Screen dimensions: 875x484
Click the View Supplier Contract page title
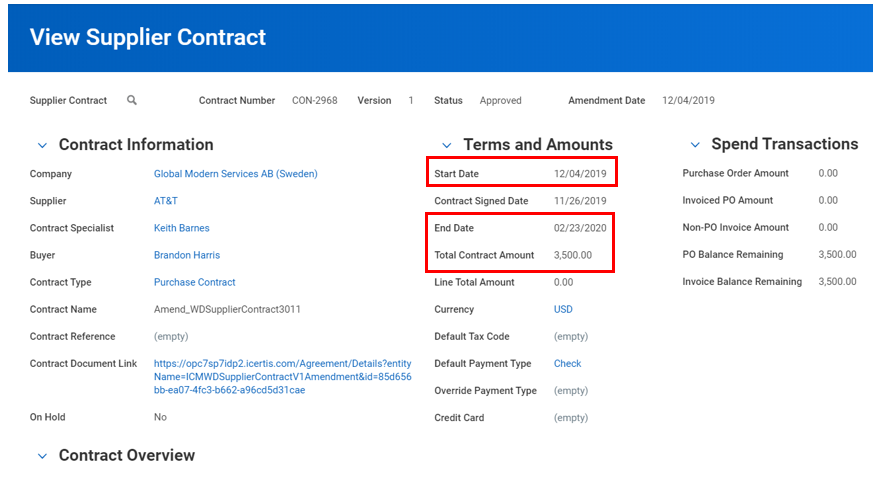(x=148, y=38)
